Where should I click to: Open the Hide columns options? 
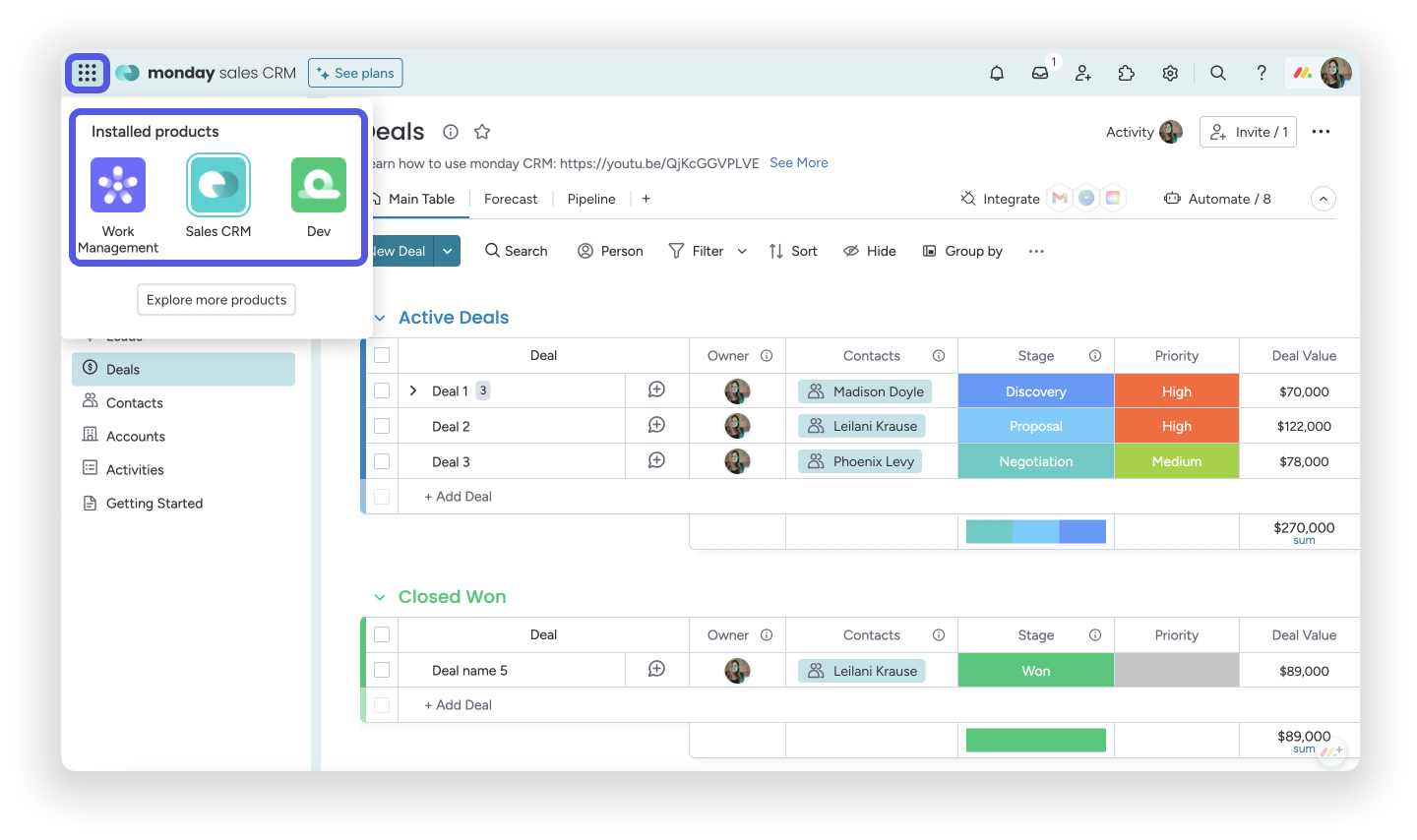click(x=870, y=252)
